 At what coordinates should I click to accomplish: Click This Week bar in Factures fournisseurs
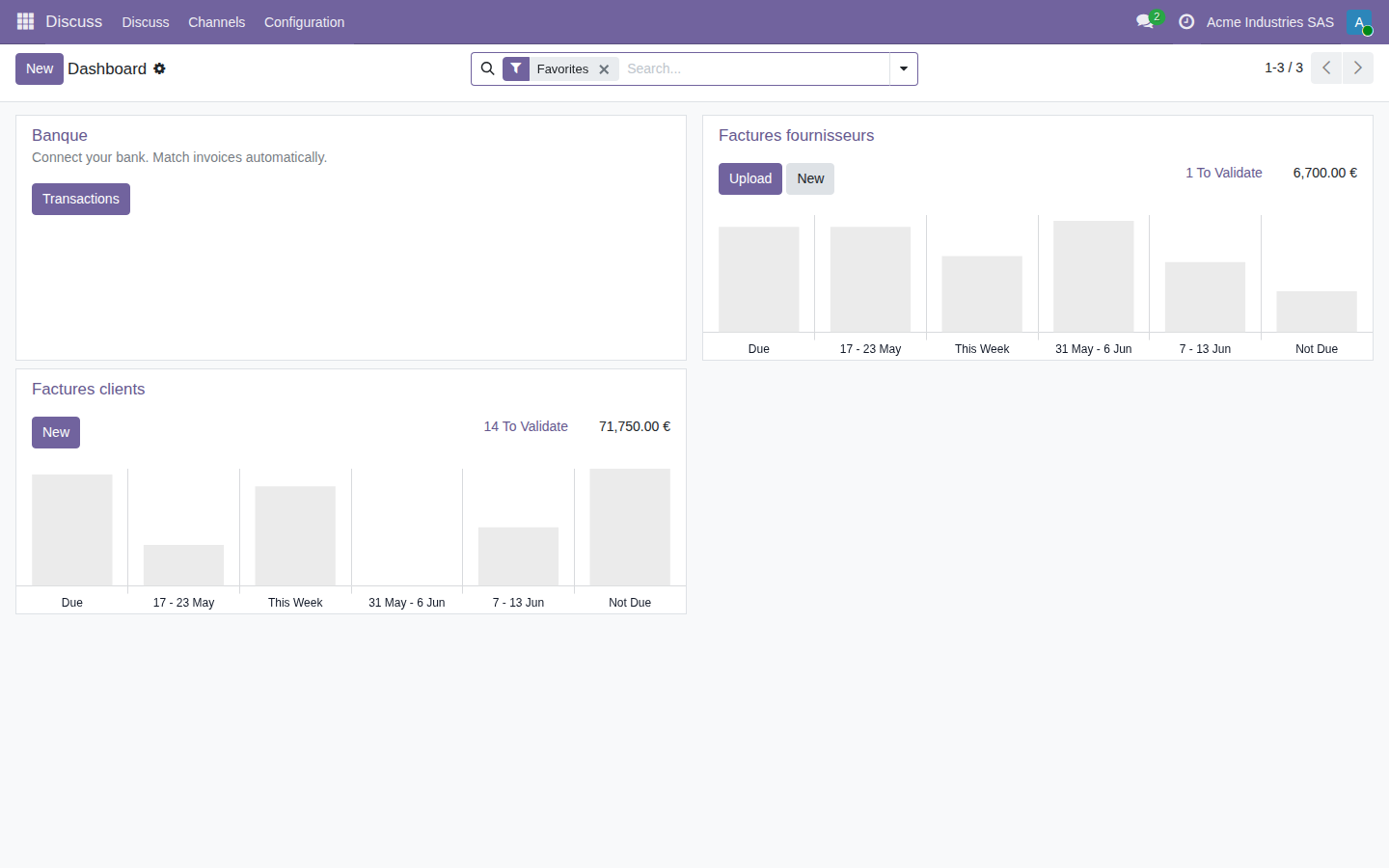[x=982, y=294]
